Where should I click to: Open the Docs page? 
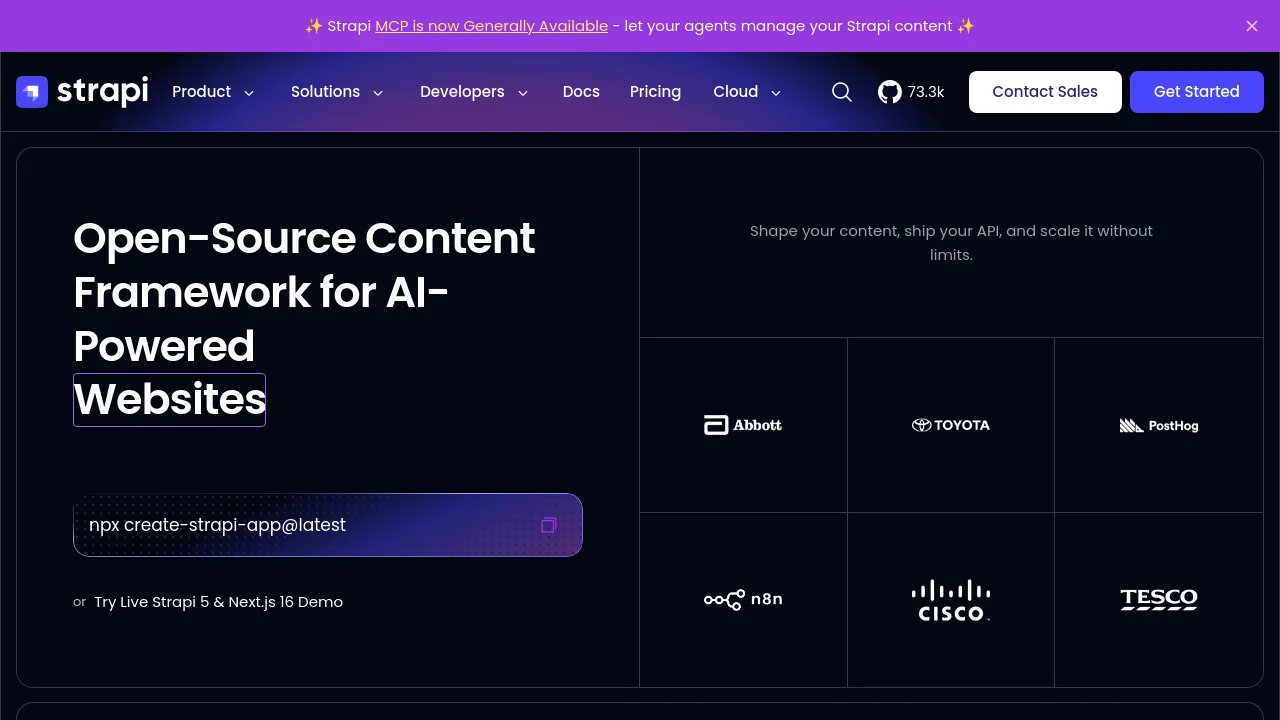(x=581, y=92)
